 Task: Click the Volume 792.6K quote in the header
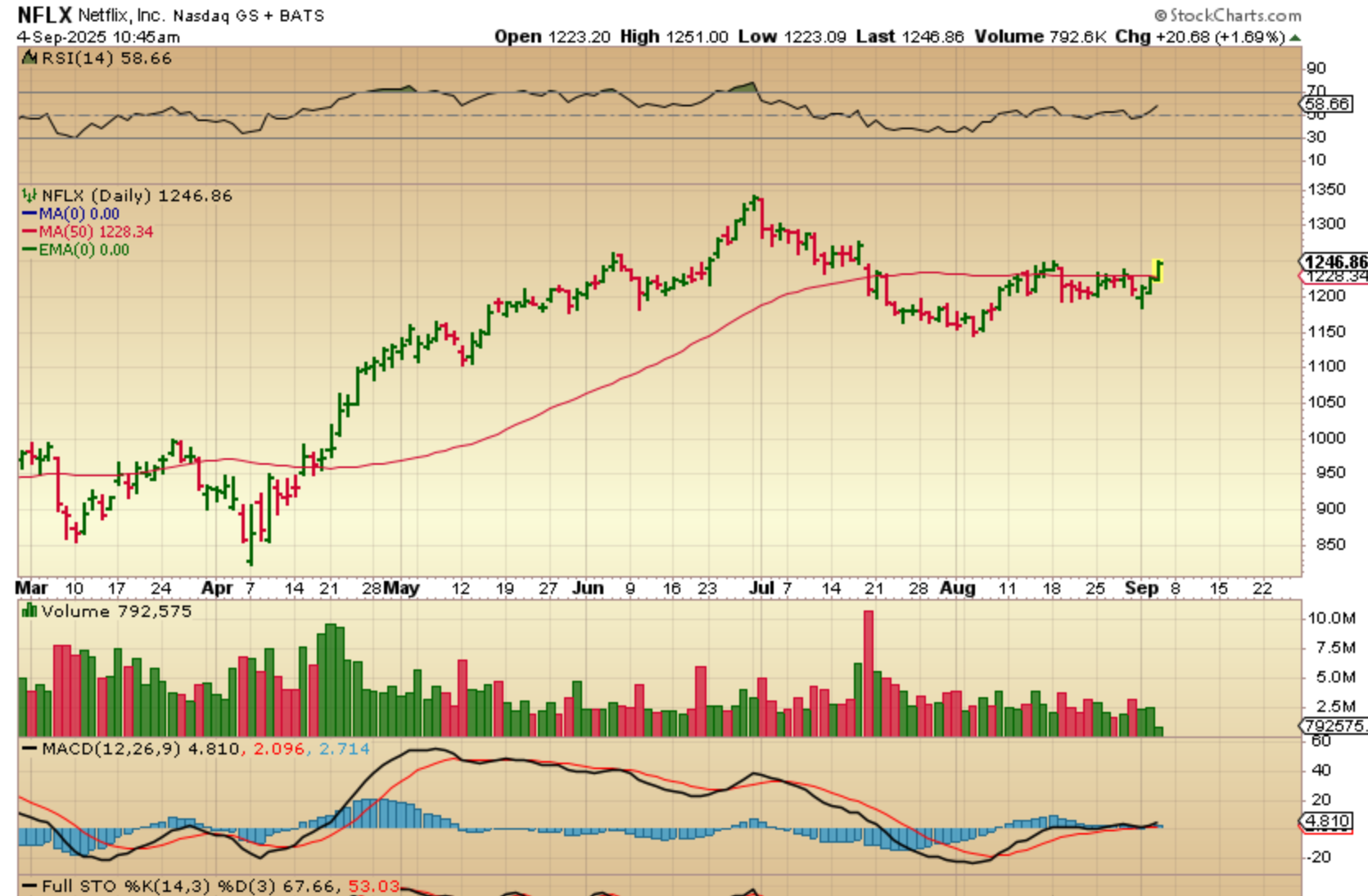point(1042,37)
